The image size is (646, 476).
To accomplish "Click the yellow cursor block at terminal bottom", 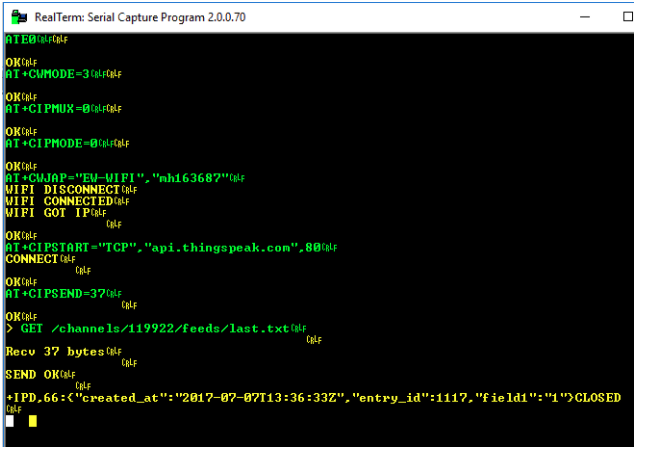I will coord(32,421).
